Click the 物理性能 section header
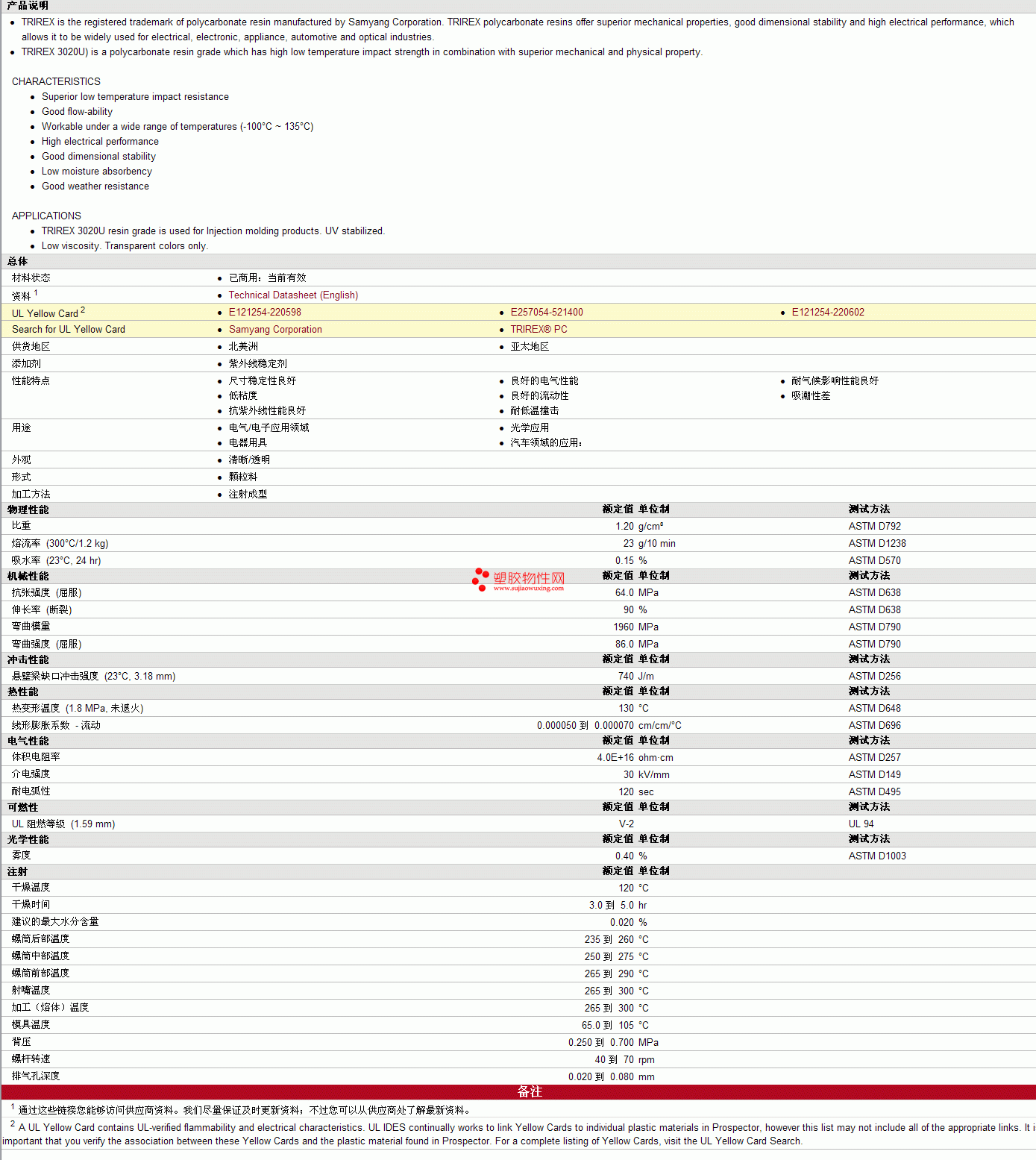Image resolution: width=1036 pixels, height=1160 pixels. [x=28, y=510]
